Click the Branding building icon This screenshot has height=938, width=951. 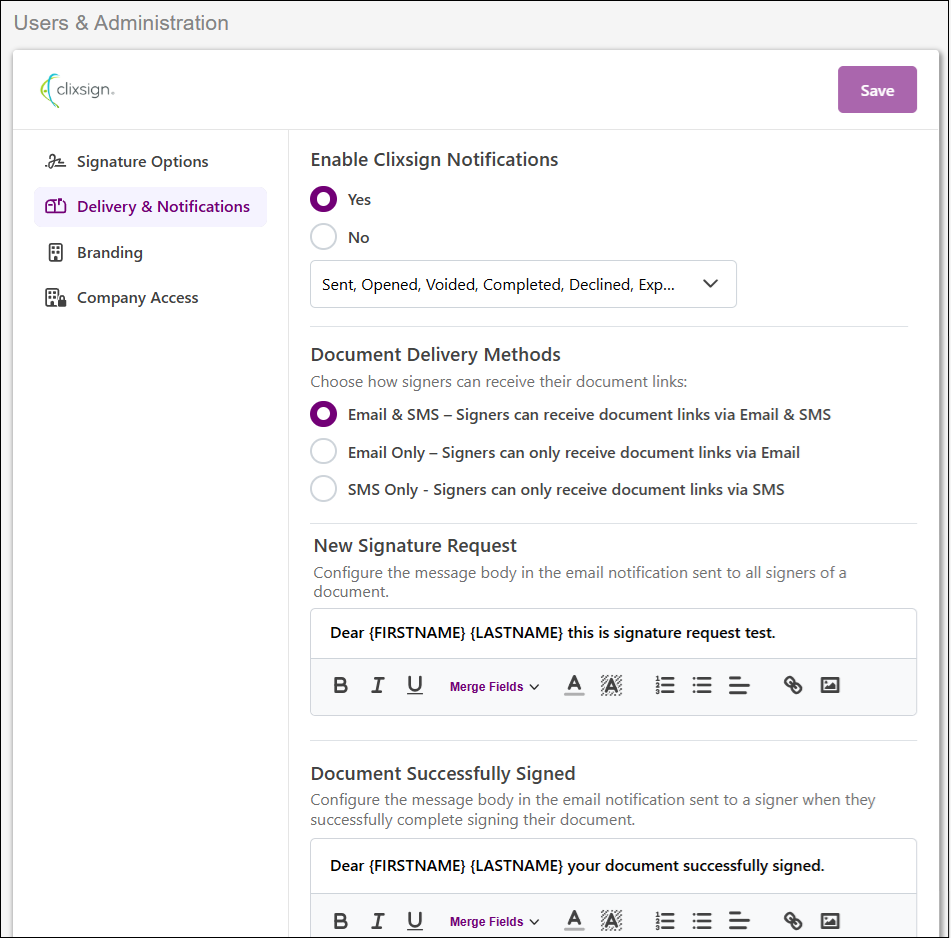[x=55, y=252]
